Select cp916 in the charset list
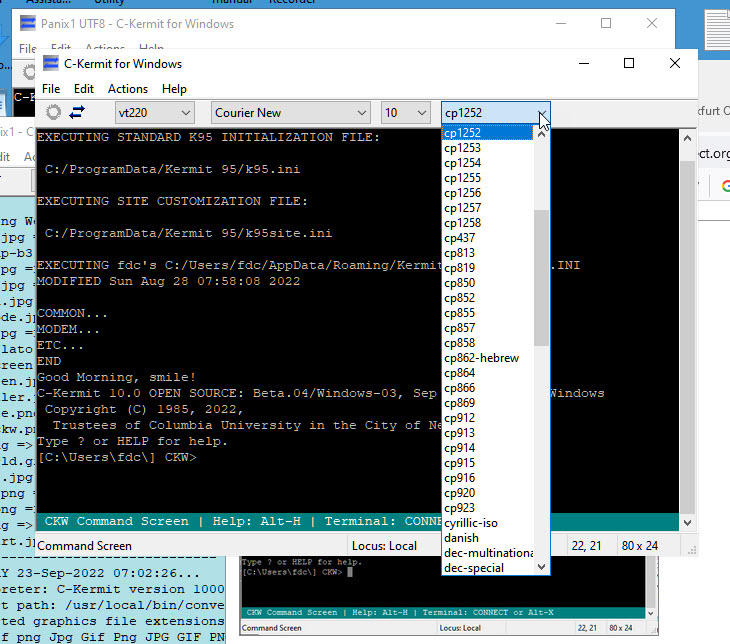 (487, 478)
